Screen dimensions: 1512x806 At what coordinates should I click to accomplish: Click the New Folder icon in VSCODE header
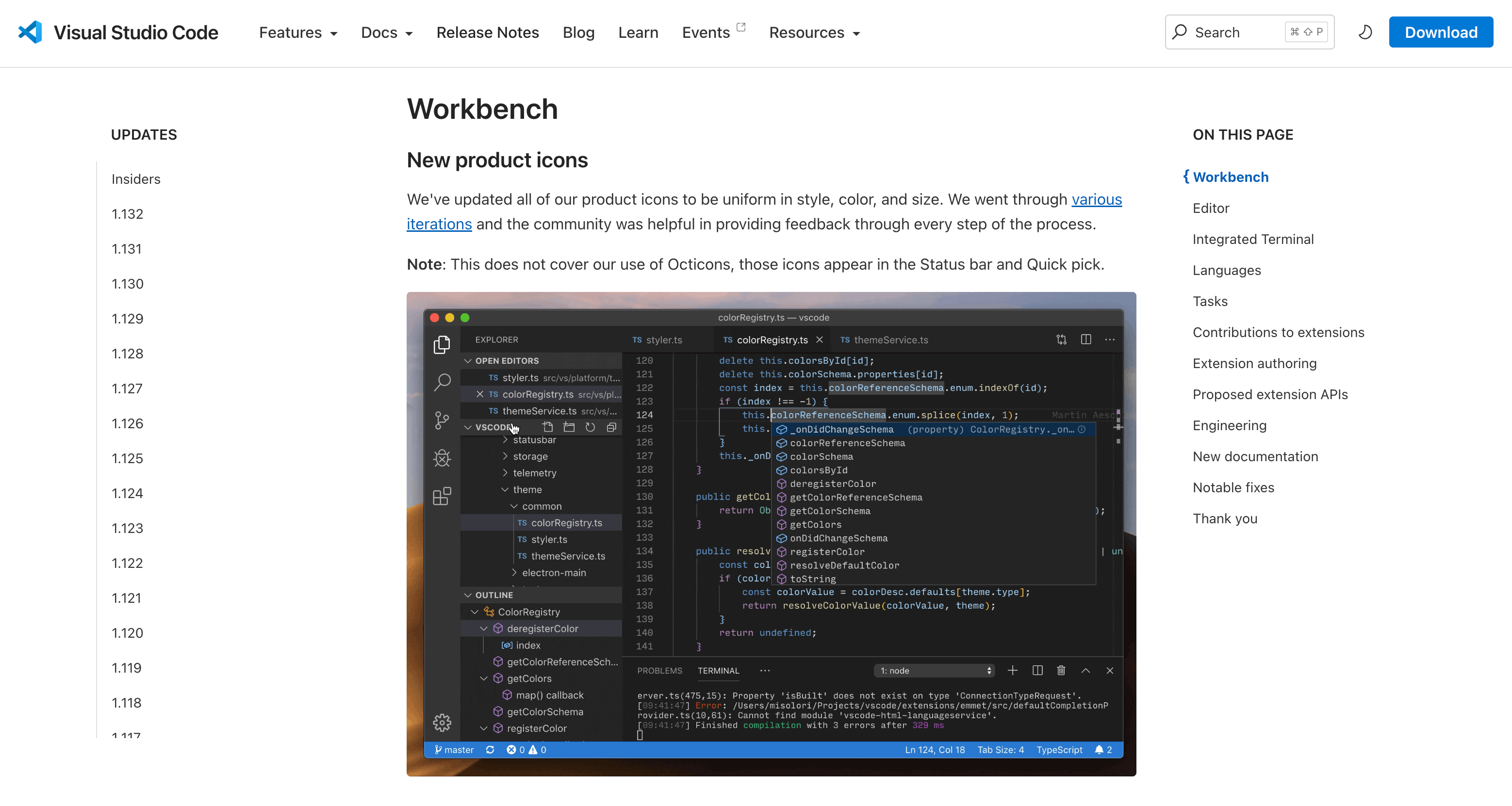(569, 427)
